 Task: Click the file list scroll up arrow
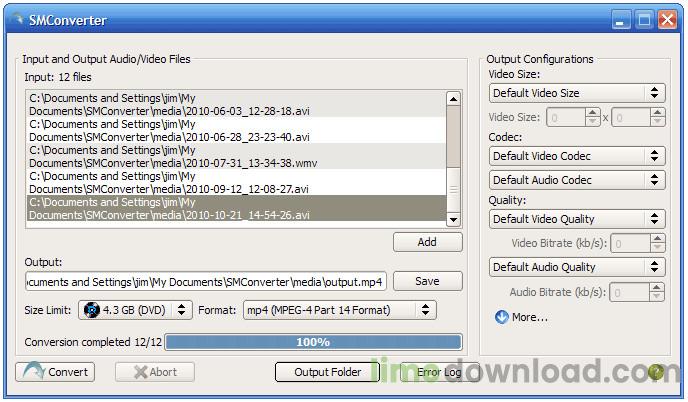[453, 98]
